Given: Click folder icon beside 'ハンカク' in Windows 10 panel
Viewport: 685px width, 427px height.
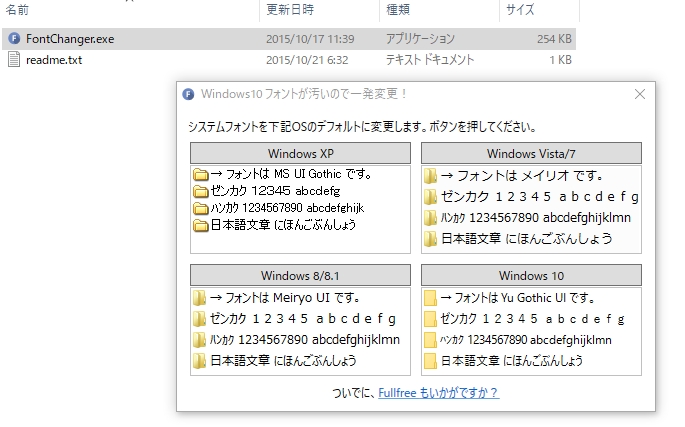Looking at the screenshot, I should 430,340.
